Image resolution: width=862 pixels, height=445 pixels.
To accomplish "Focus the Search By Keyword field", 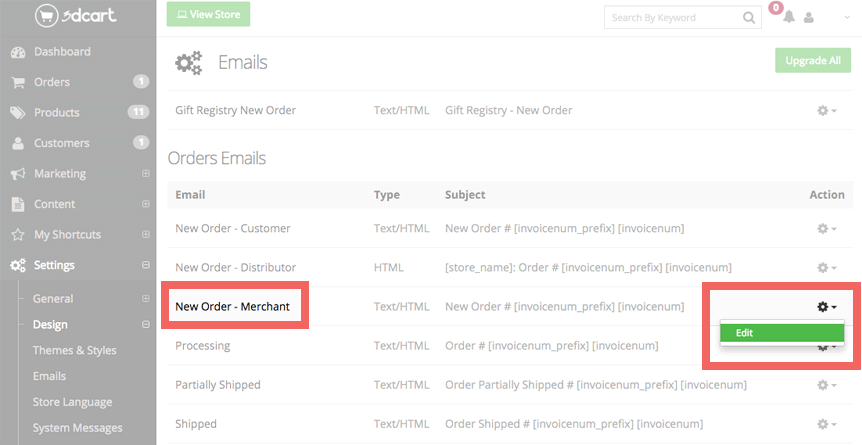I will point(683,18).
